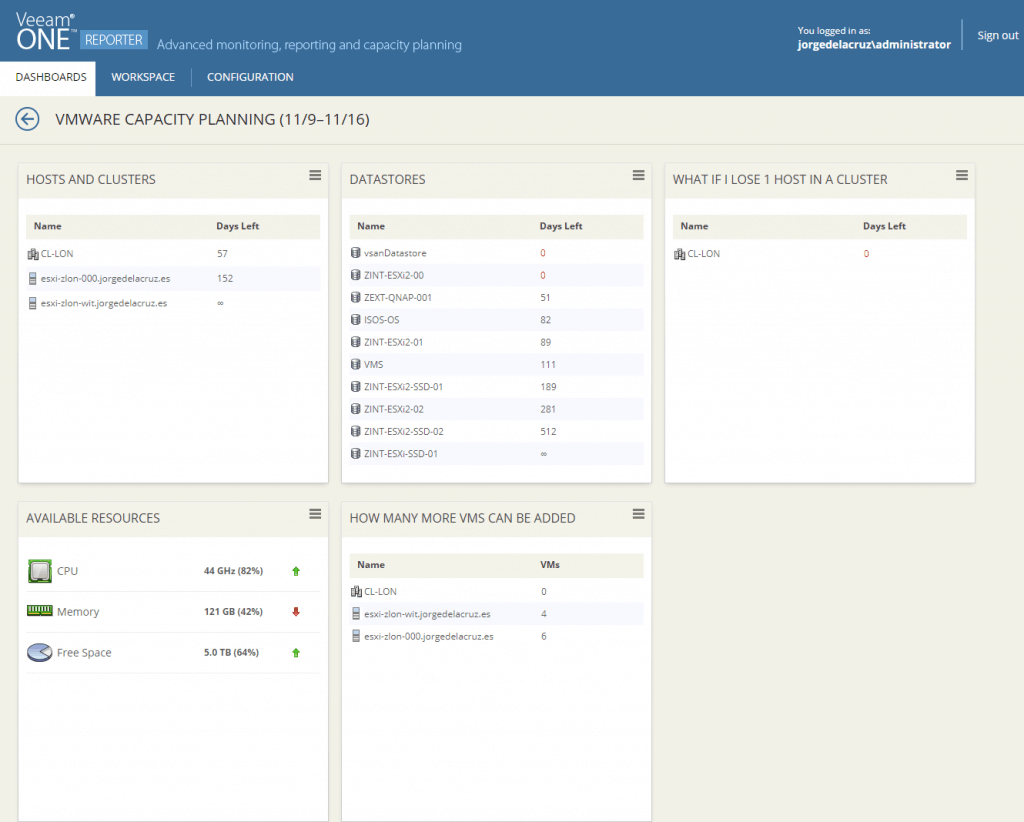Screen dimensions: 1024x822
Task: Click Name header in What If widget
Action: tap(694, 226)
